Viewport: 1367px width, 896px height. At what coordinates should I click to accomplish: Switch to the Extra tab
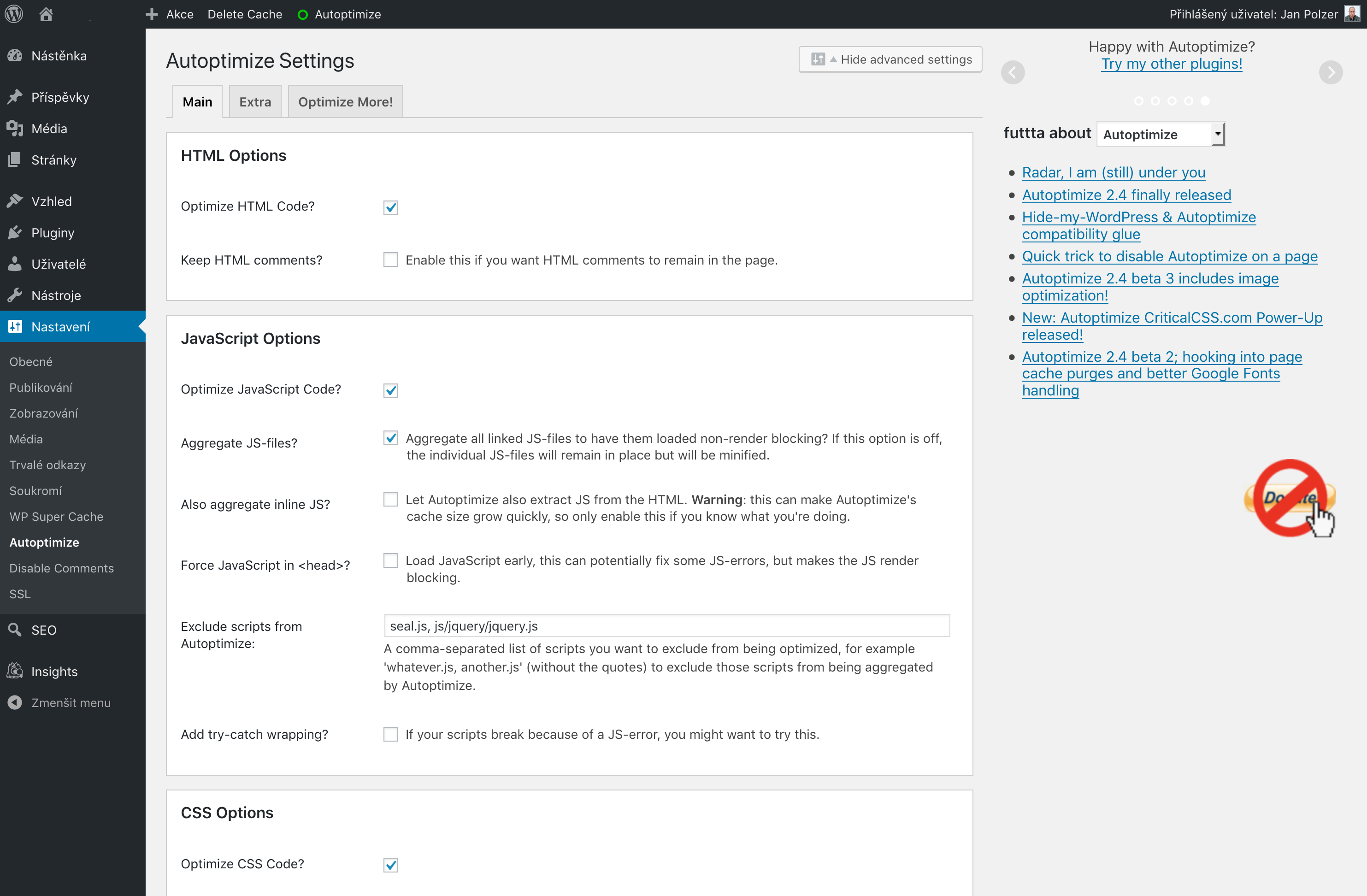tap(255, 102)
